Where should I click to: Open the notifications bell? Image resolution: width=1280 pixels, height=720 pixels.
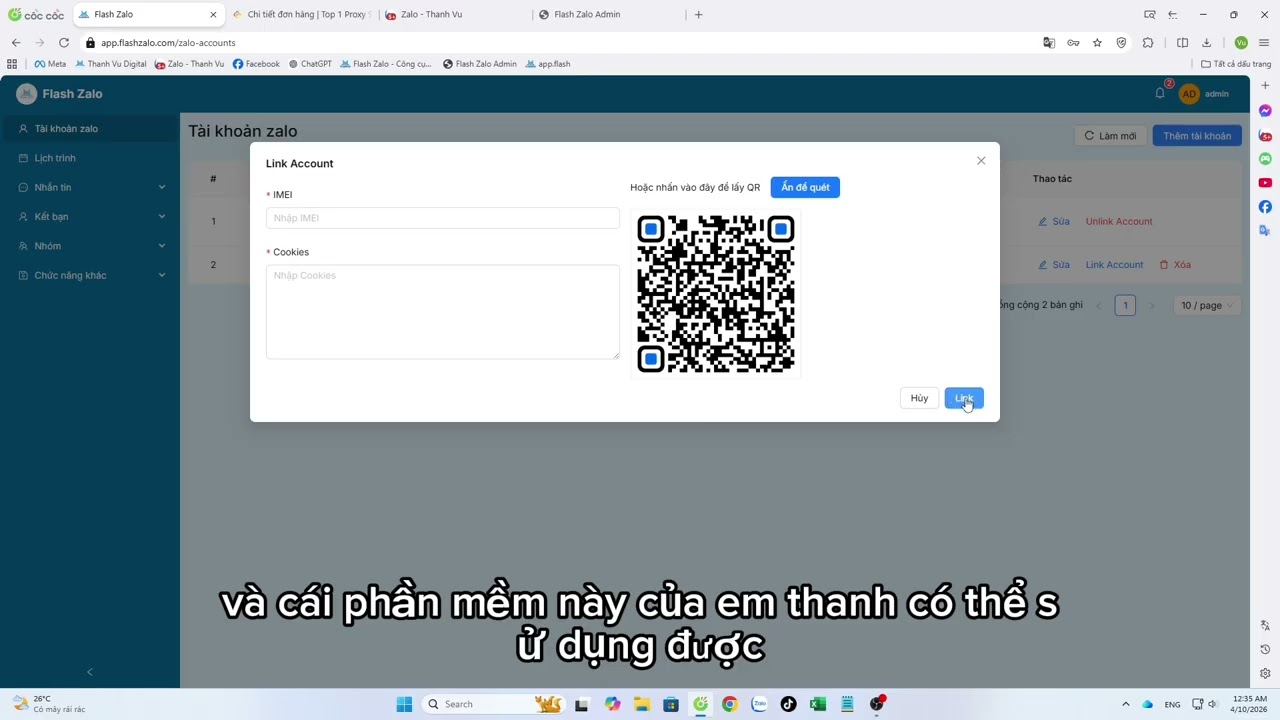pyautogui.click(x=1160, y=94)
